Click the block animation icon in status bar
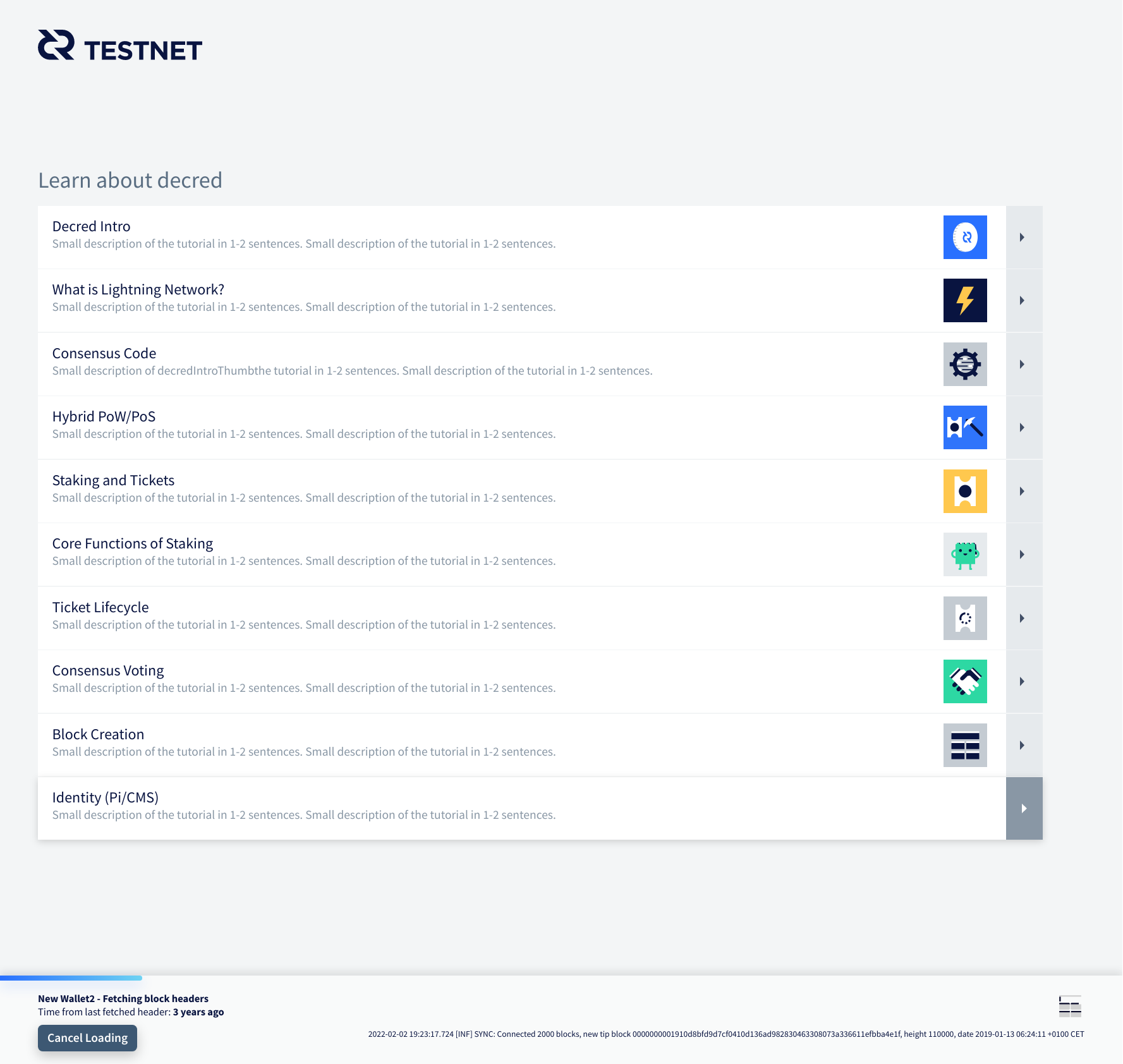 point(1070,1006)
